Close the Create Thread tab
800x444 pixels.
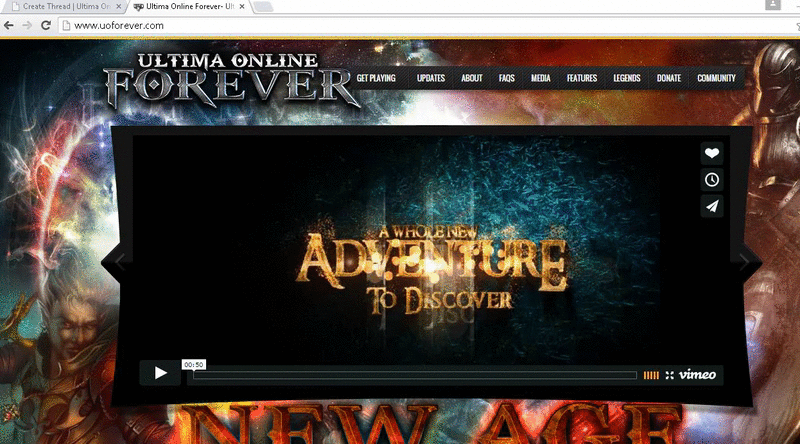119,7
